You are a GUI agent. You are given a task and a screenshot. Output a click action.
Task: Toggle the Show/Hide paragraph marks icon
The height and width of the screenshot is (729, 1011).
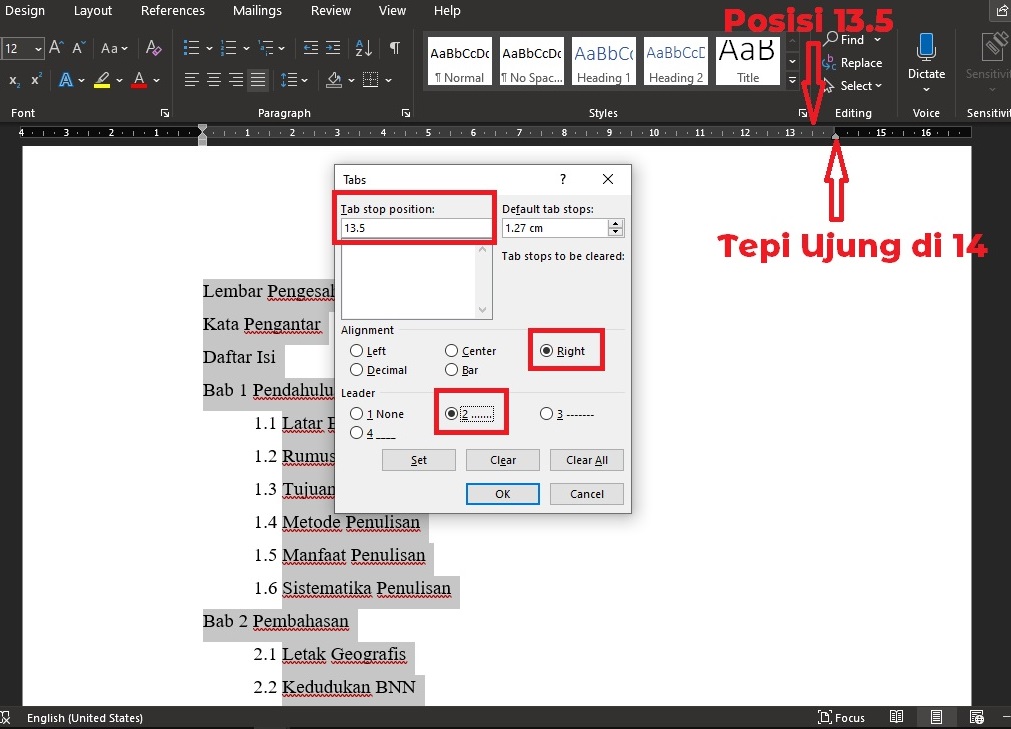pyautogui.click(x=395, y=48)
